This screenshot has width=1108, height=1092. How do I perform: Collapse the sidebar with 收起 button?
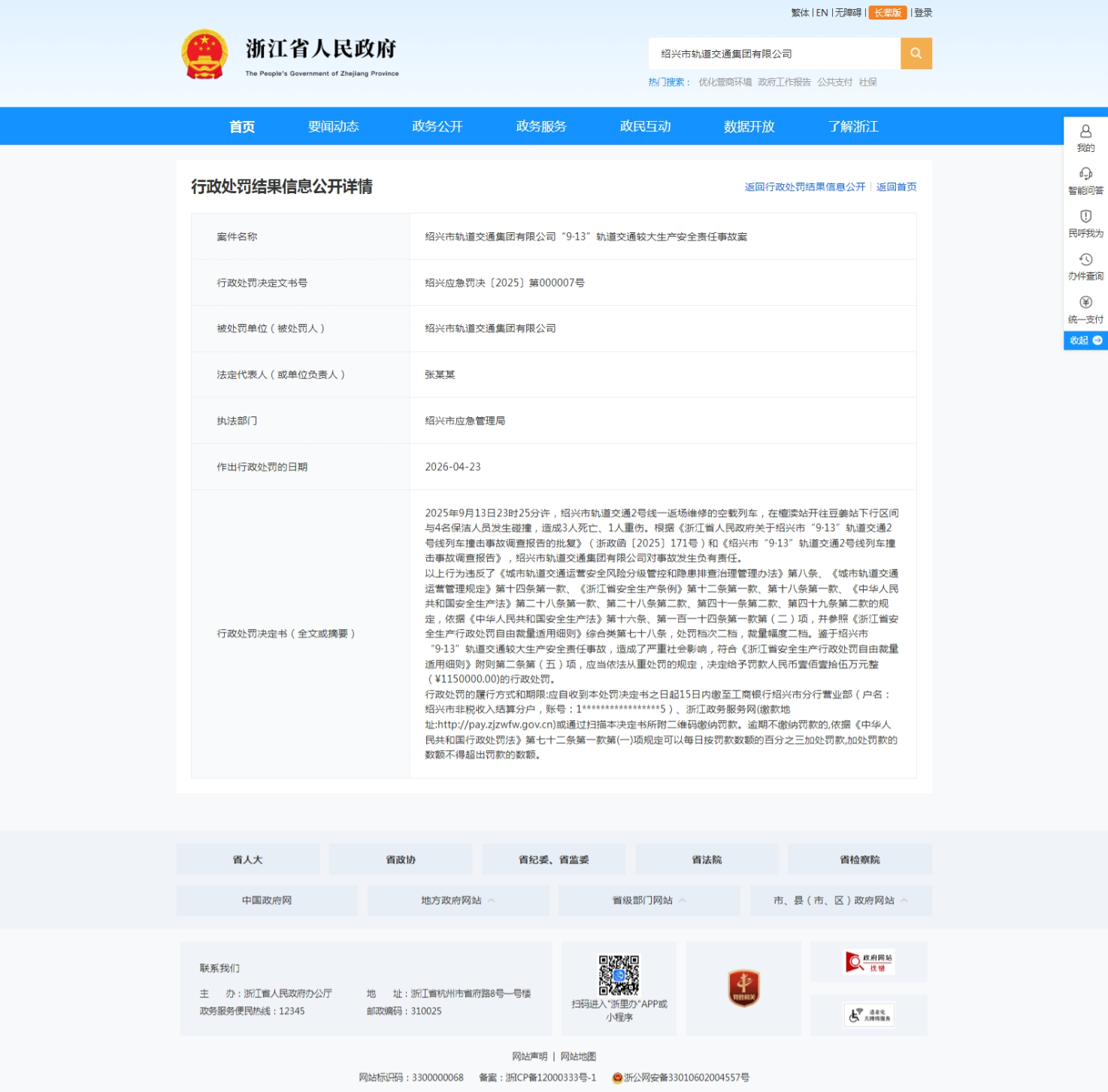[1085, 340]
